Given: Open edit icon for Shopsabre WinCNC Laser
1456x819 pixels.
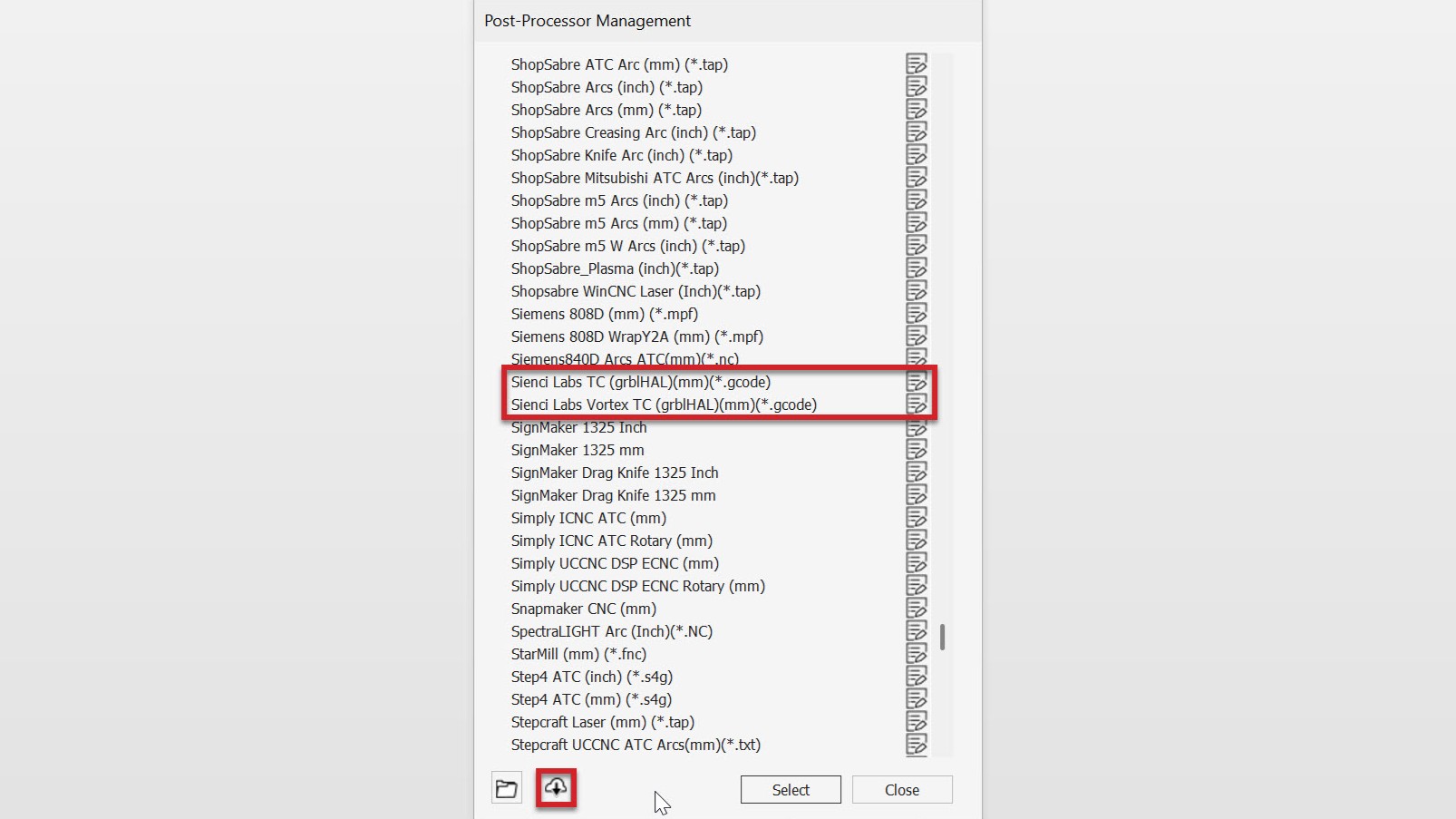Looking at the screenshot, I should tap(917, 290).
